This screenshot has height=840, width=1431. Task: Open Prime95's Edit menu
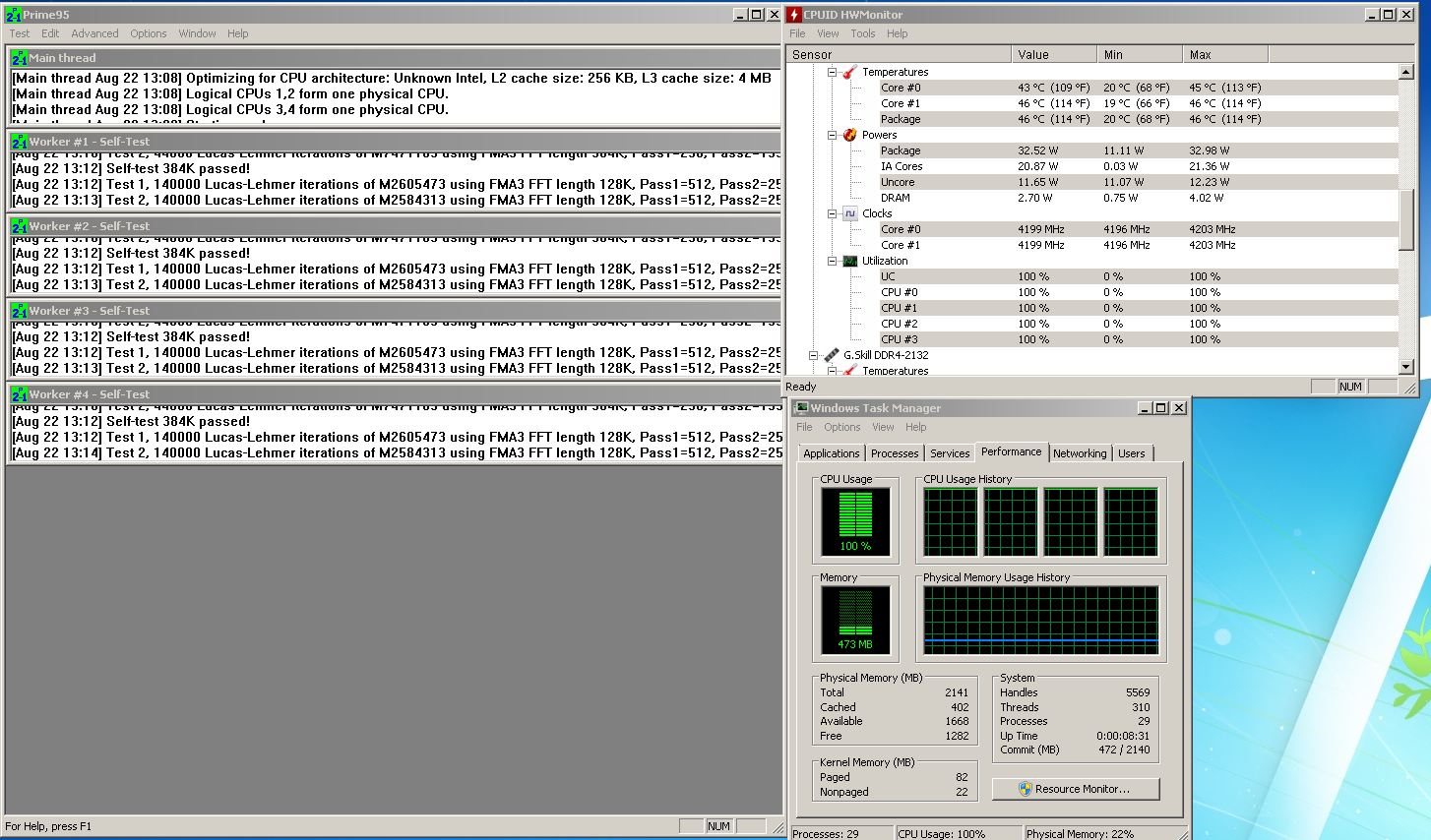(x=50, y=33)
